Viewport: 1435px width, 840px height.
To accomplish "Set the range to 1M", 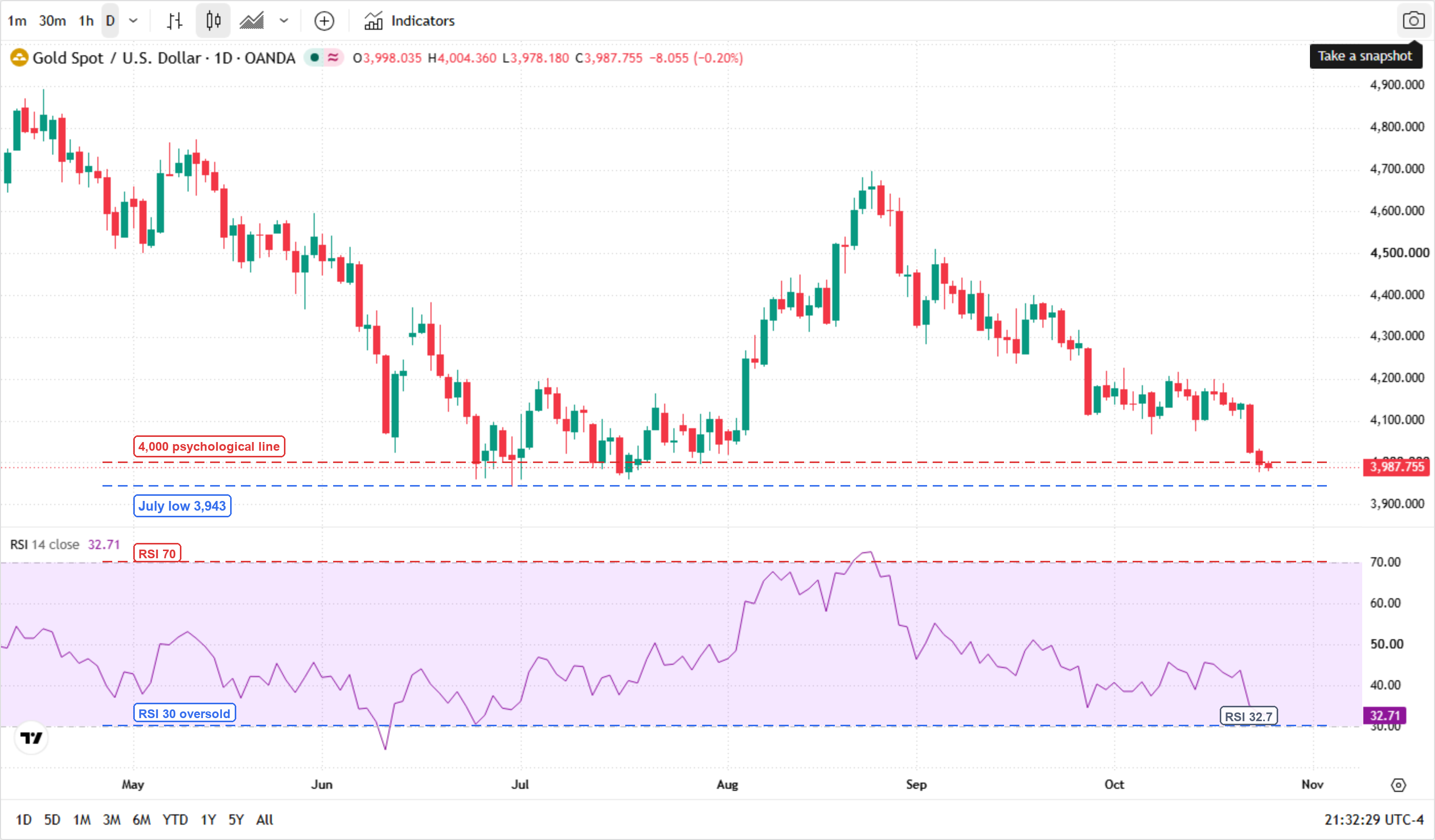I will click(x=81, y=820).
